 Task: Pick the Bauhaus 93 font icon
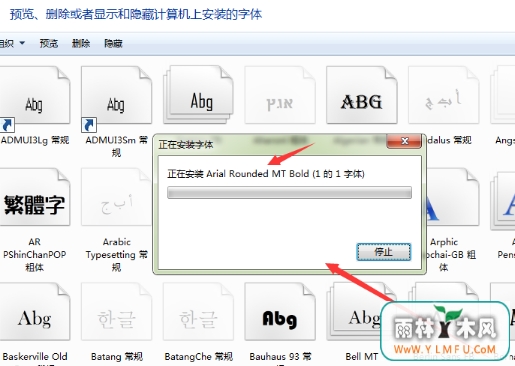[280, 312]
